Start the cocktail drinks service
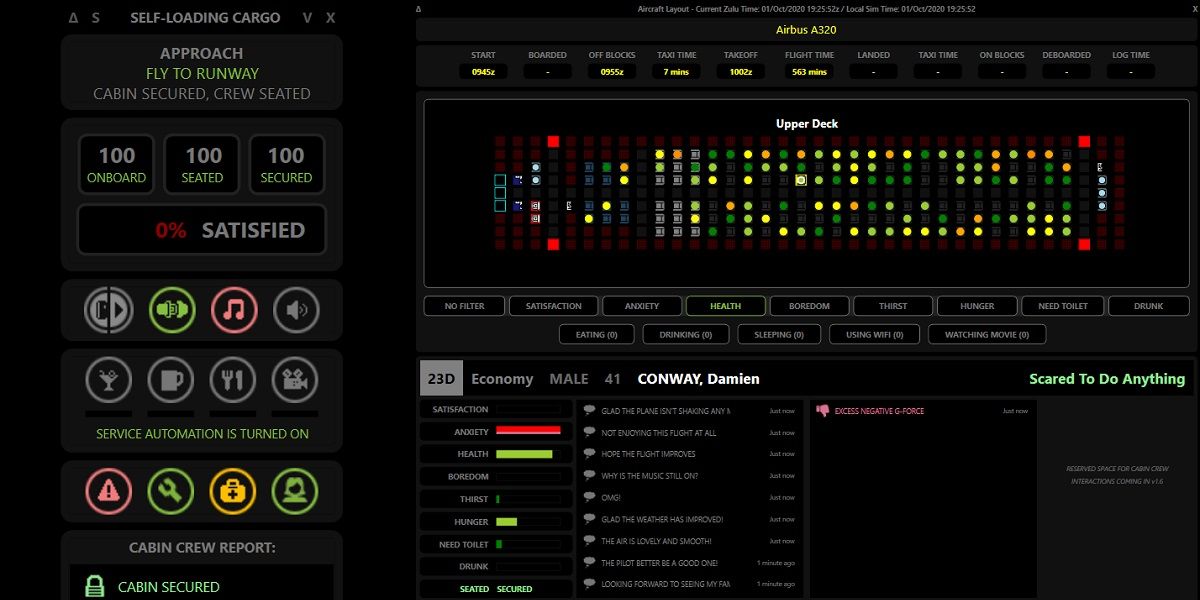The height and width of the screenshot is (600, 1200). click(x=108, y=380)
